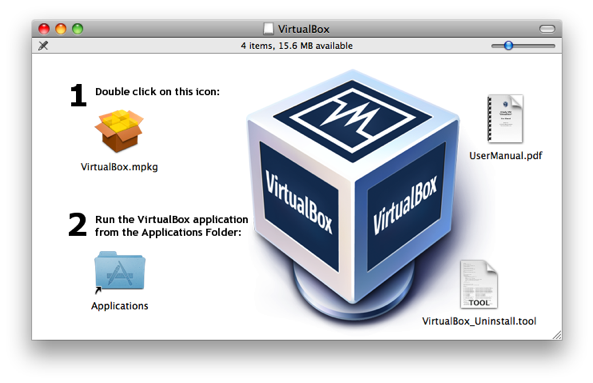Open the VirtualBox.mpkg installer package icon
The width and height of the screenshot is (593, 383).
click(119, 131)
